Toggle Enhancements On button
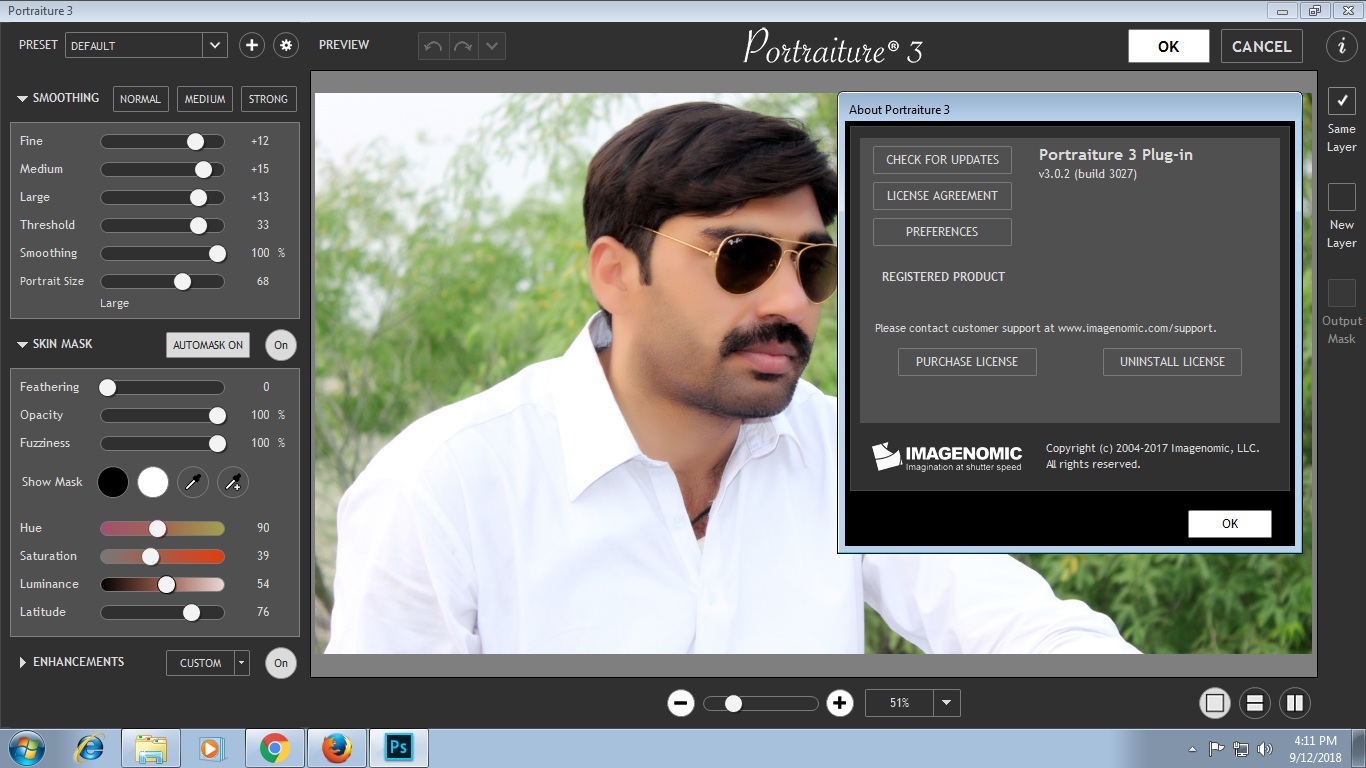Image resolution: width=1366 pixels, height=768 pixels. pos(281,663)
